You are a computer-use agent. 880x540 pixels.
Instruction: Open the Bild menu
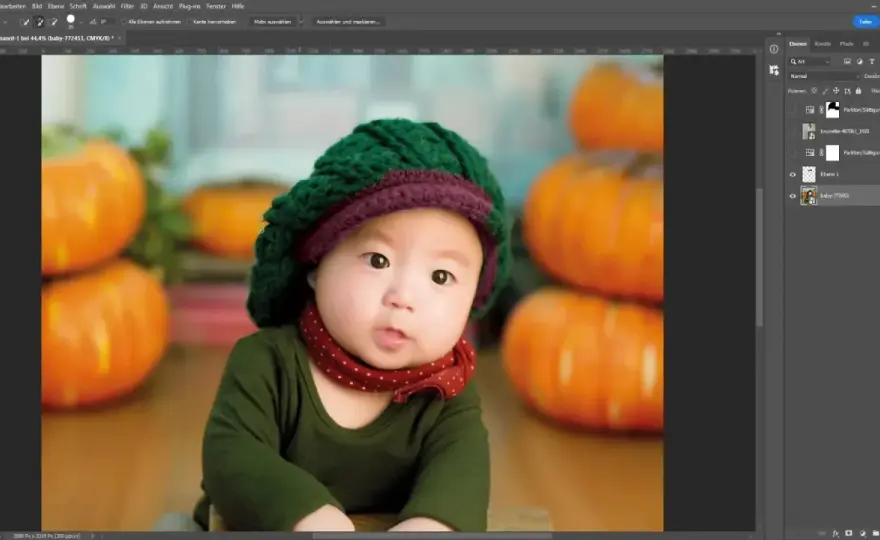[x=36, y=6]
